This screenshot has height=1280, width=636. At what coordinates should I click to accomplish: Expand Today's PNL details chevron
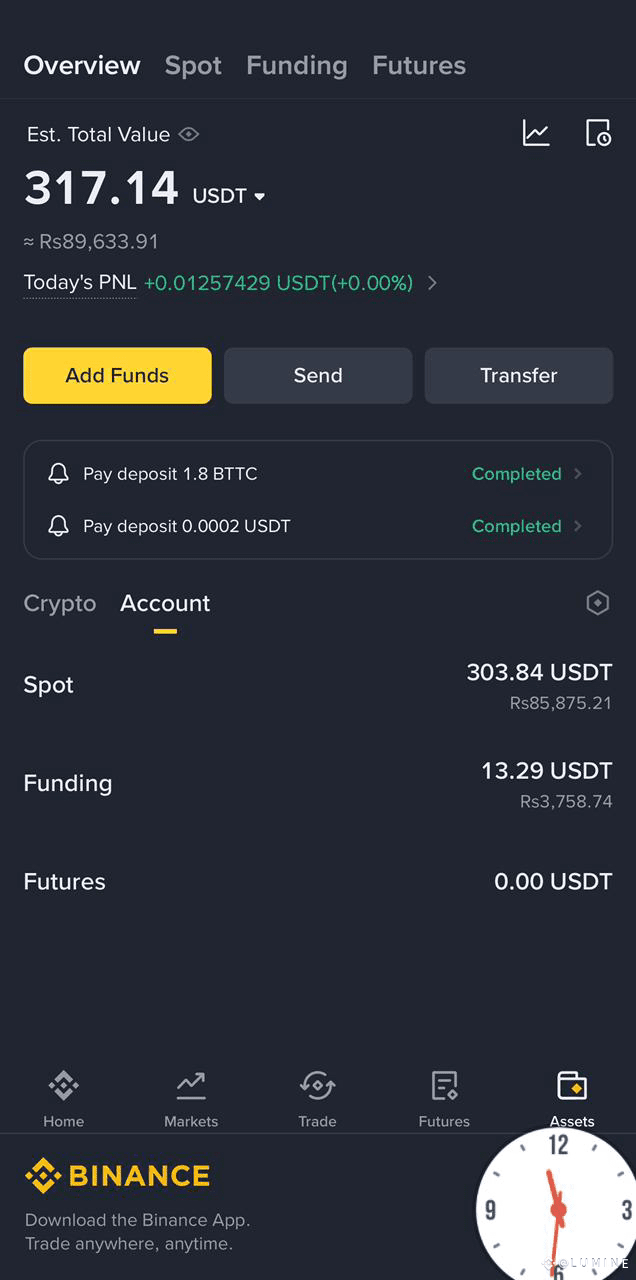(432, 283)
